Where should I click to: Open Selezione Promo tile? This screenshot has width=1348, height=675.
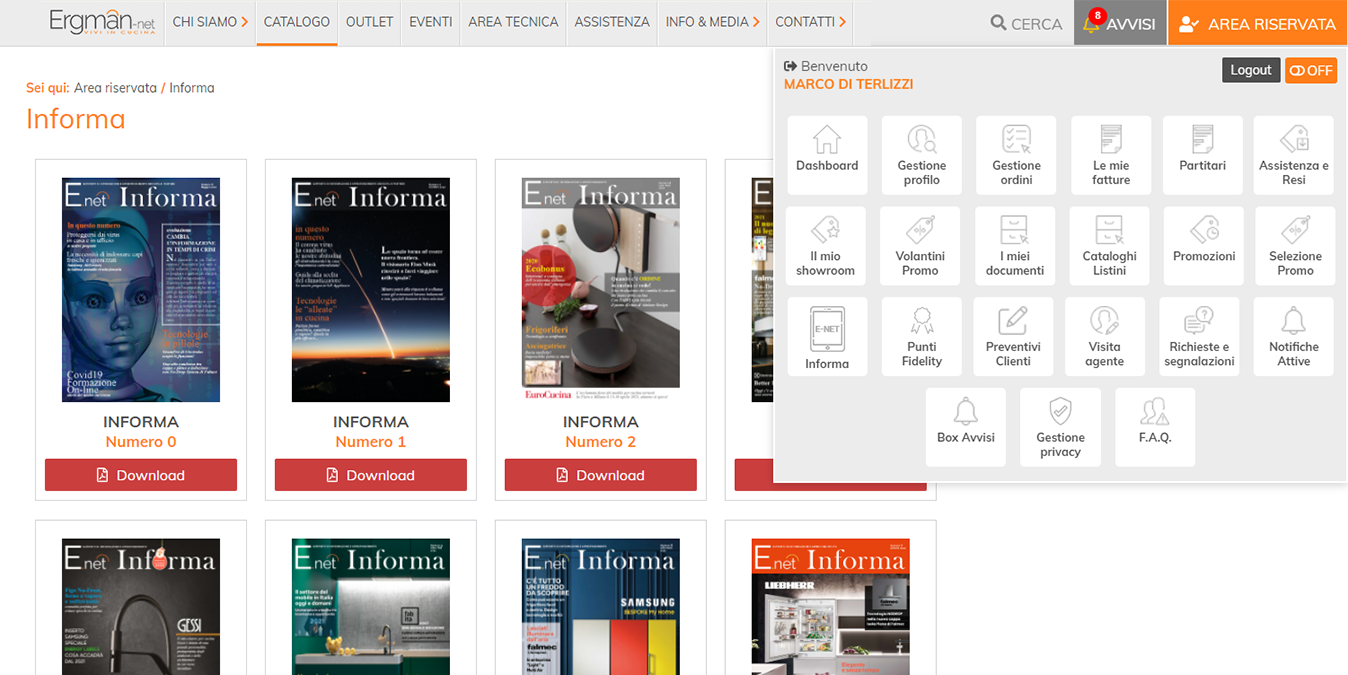[1295, 246]
